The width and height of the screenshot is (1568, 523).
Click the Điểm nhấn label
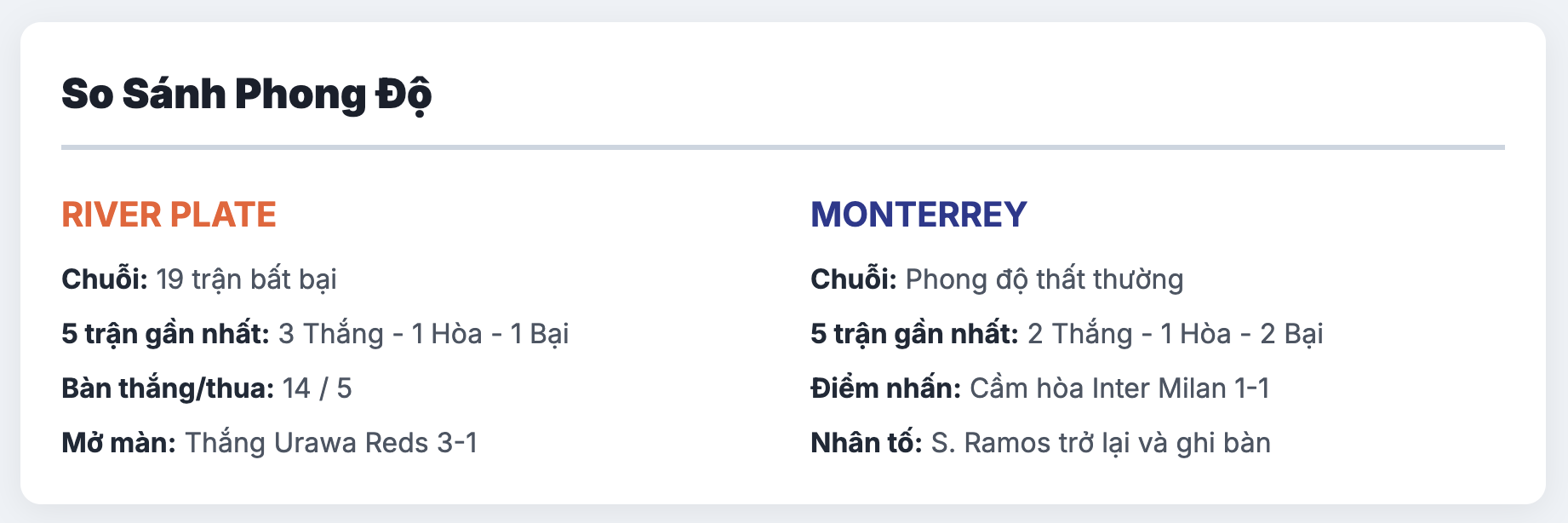coord(885,388)
